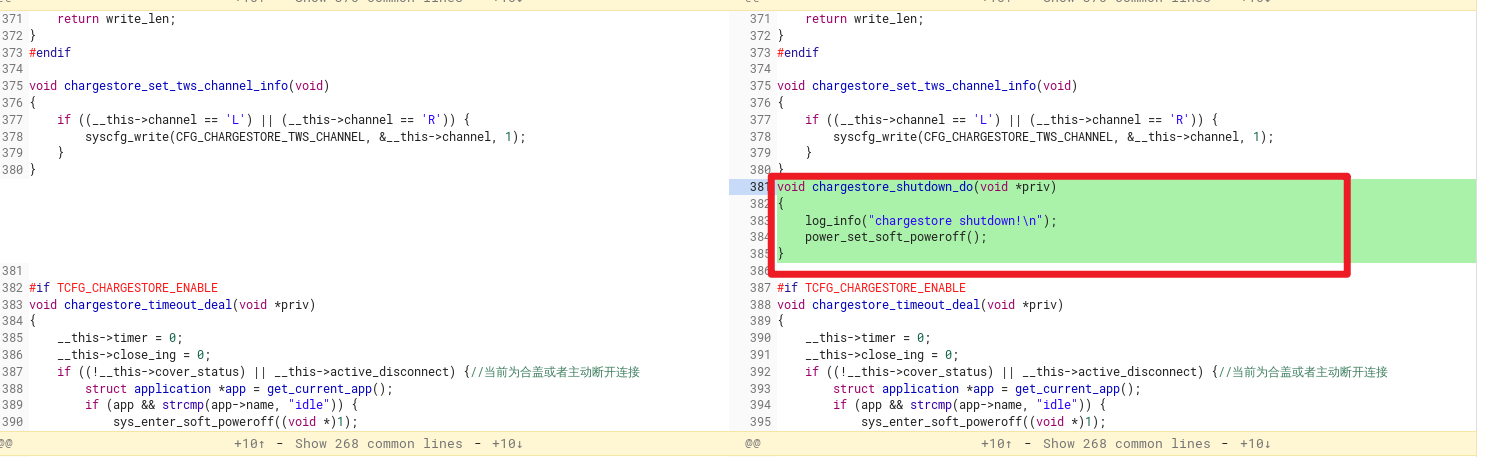Screen dimensions: 1504x457
Task: Show 268 common lines in right pane
Action: coord(1127,444)
